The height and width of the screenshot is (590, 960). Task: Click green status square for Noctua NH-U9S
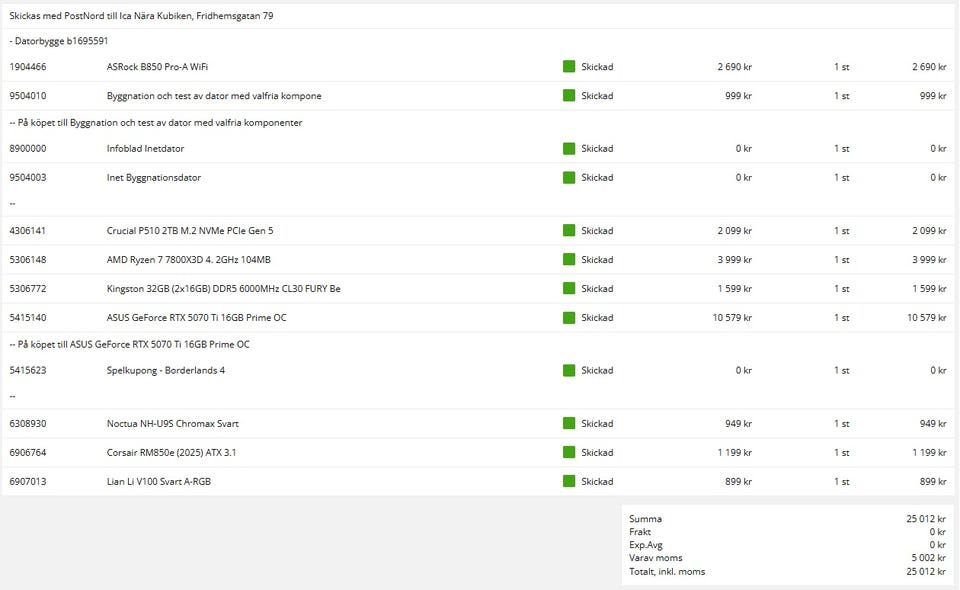pos(569,424)
